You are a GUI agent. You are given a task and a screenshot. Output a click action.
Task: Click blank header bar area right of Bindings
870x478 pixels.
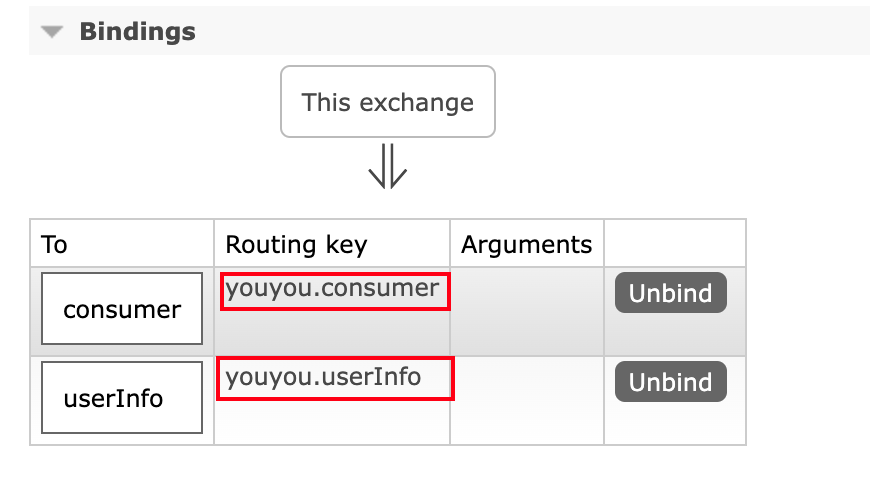pyautogui.click(x=530, y=32)
